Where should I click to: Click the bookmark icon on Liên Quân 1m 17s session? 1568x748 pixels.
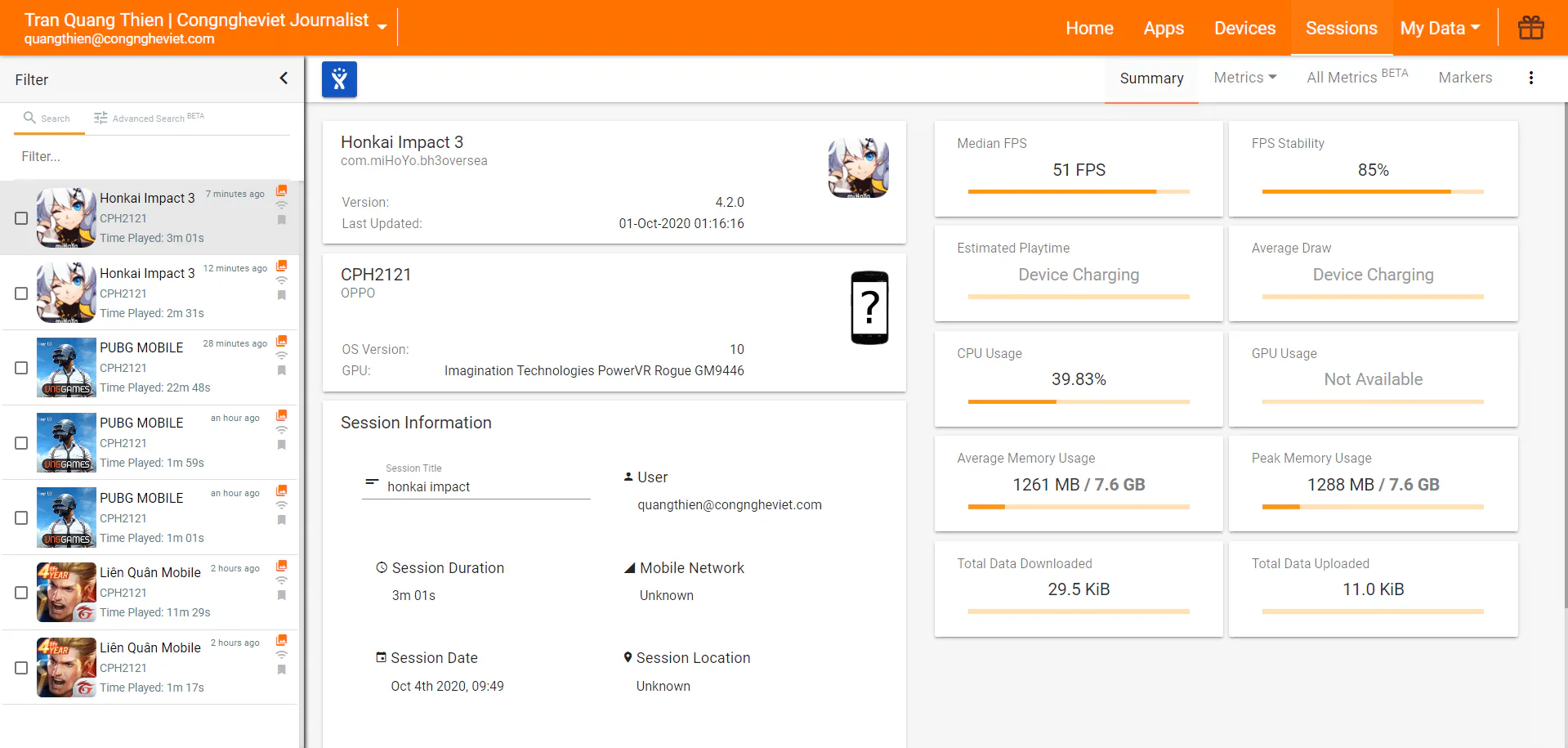[282, 670]
